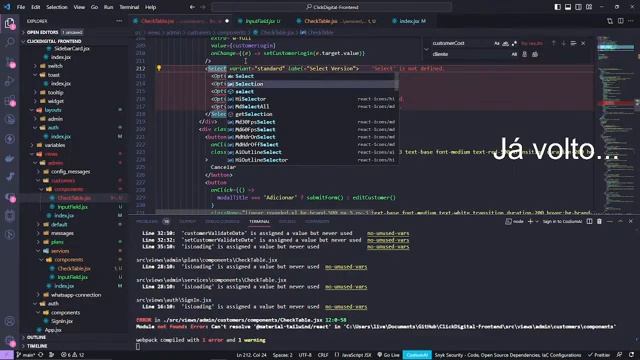Screen dimensions: 640x360
Task: Click split terminal icon in panel
Action: [x=589, y=221]
